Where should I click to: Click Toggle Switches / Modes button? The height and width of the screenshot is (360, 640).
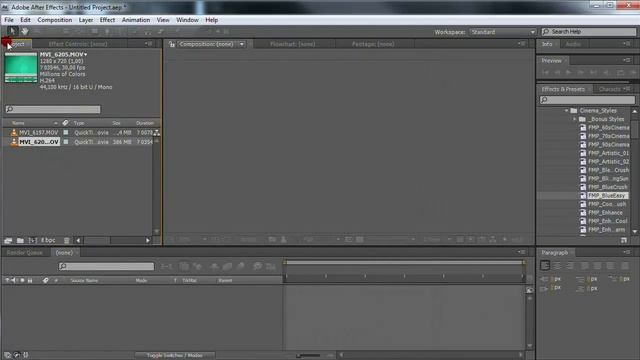[x=175, y=356]
